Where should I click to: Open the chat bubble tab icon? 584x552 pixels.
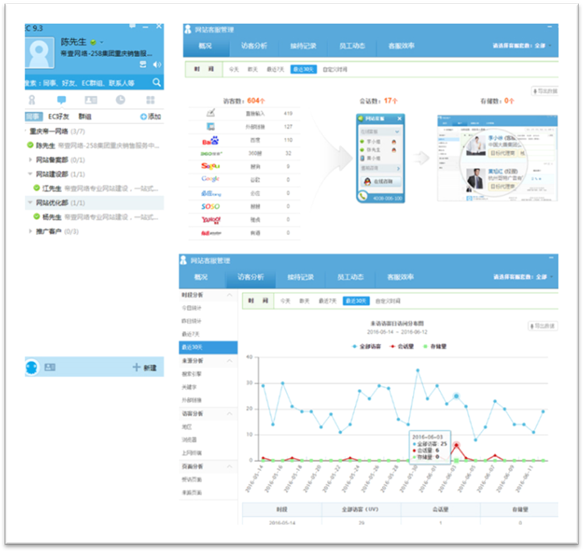(61, 100)
